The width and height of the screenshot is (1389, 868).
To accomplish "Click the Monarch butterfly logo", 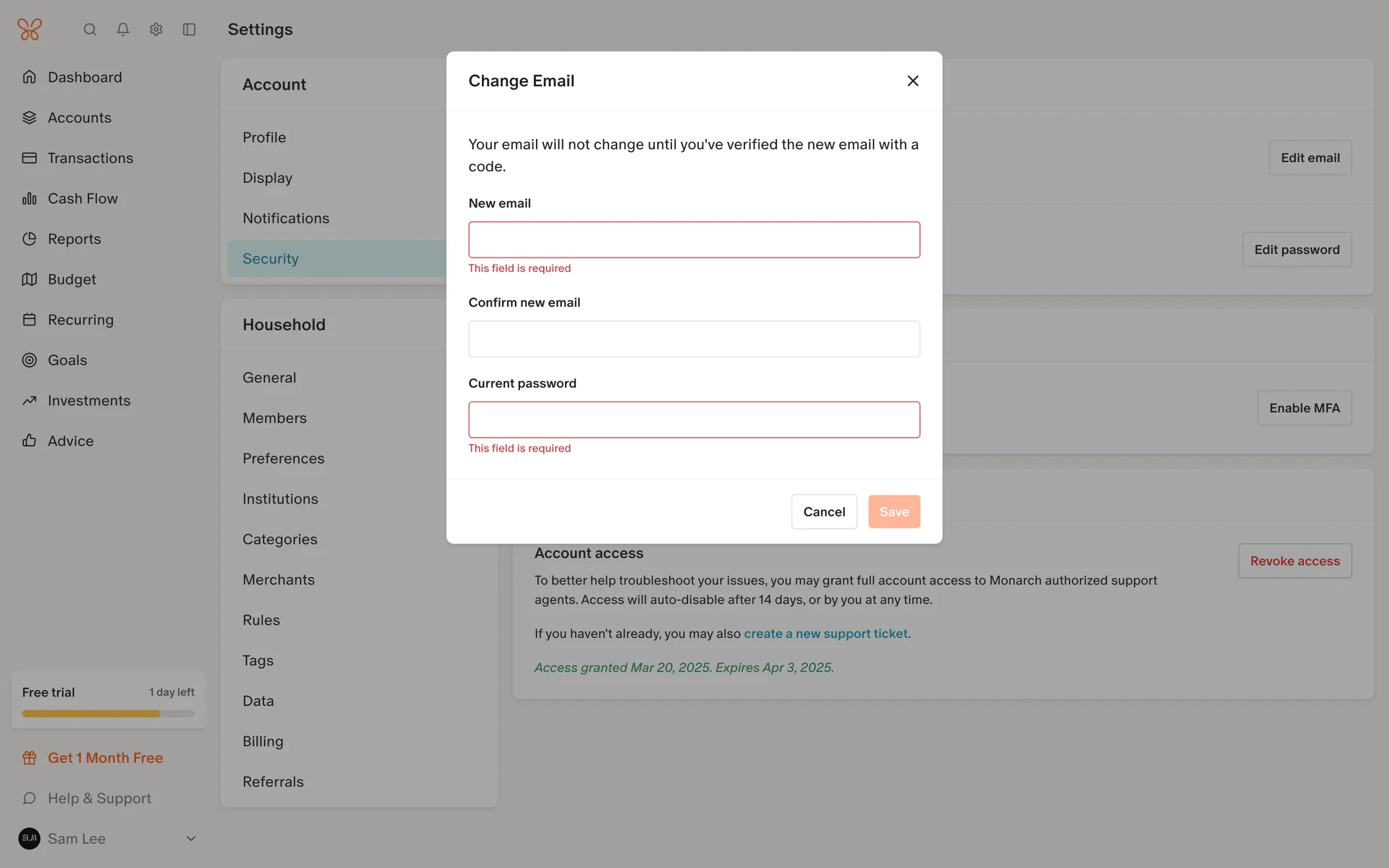I will tap(30, 30).
